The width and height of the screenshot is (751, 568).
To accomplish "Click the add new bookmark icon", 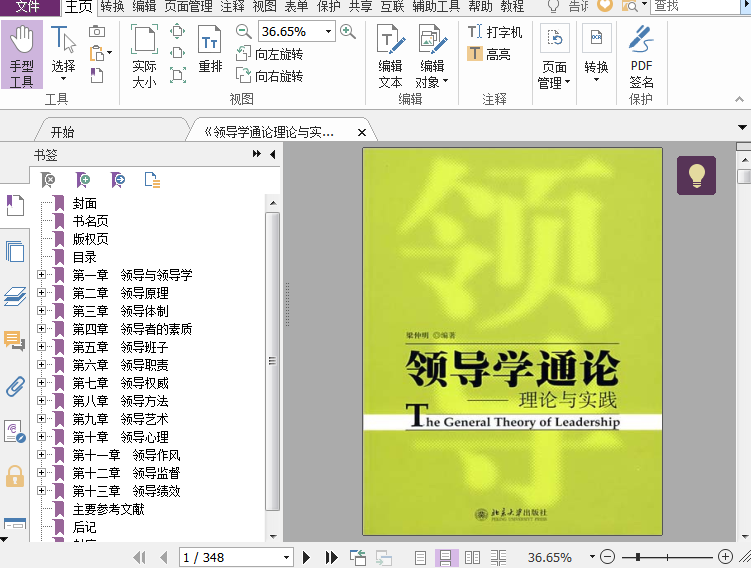I will click(83, 180).
